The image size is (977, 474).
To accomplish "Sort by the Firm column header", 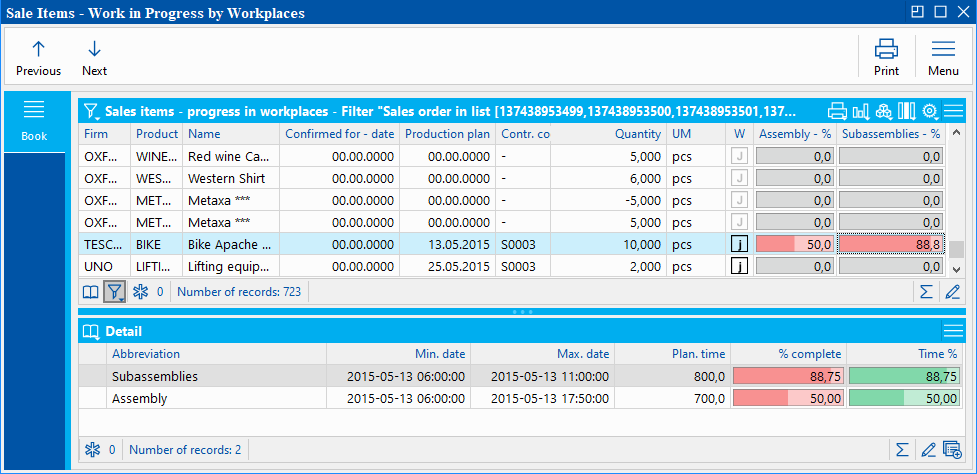I will coord(105,134).
